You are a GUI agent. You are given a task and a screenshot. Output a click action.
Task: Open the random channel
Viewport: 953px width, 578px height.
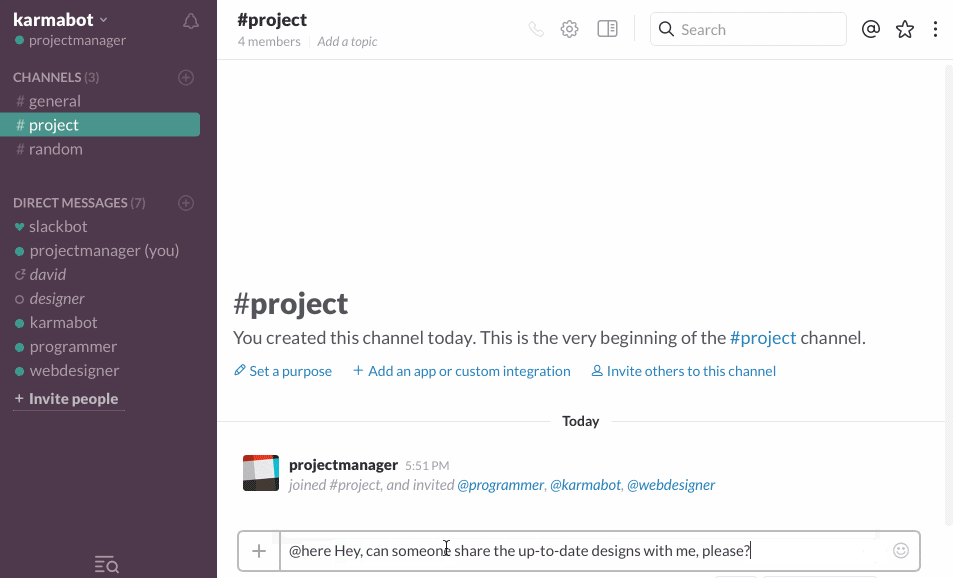click(x=55, y=149)
